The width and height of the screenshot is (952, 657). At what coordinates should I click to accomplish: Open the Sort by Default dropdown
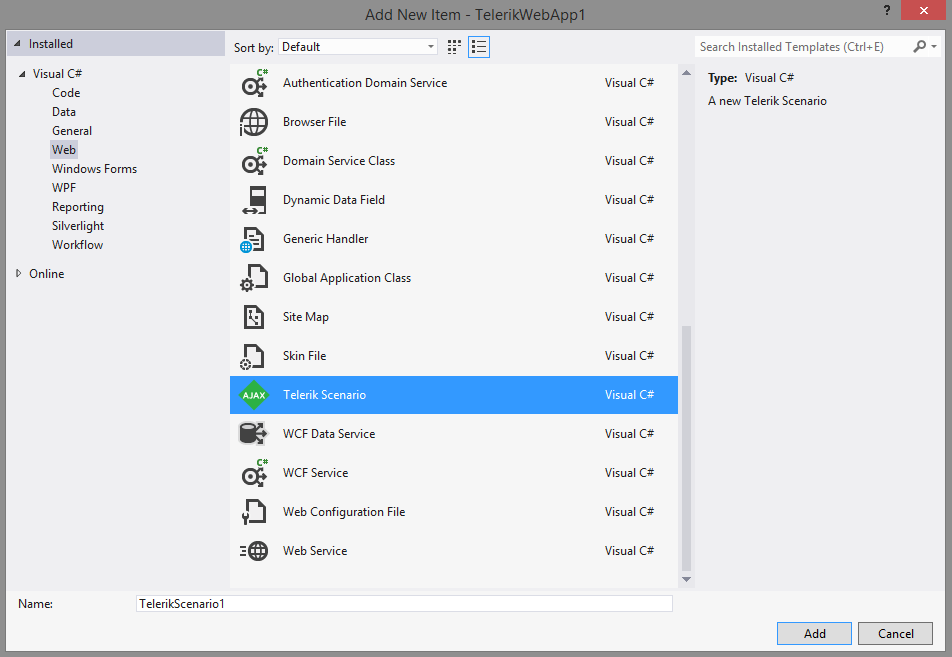click(358, 47)
